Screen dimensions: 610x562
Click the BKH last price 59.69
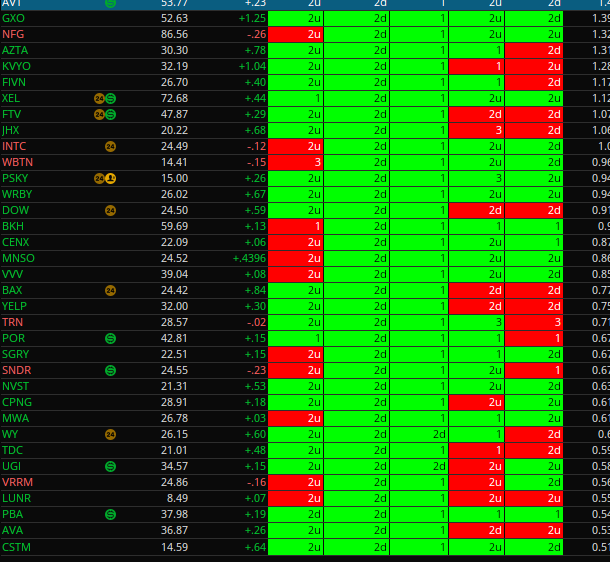click(x=174, y=226)
